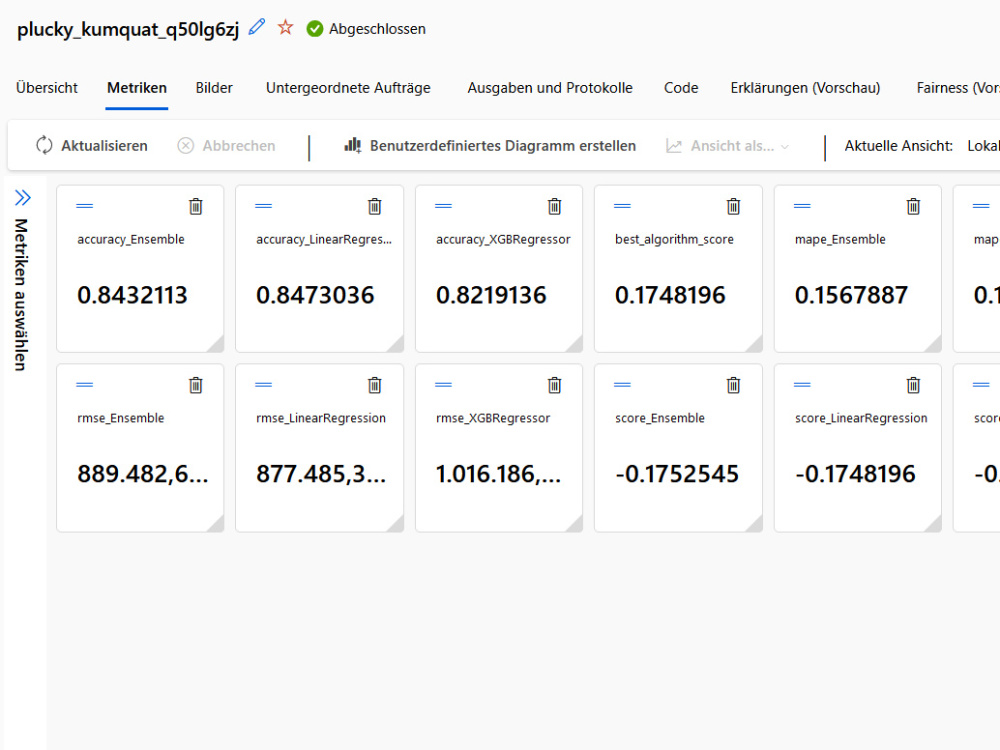Click the Aktualisieren refresh button

click(92, 145)
